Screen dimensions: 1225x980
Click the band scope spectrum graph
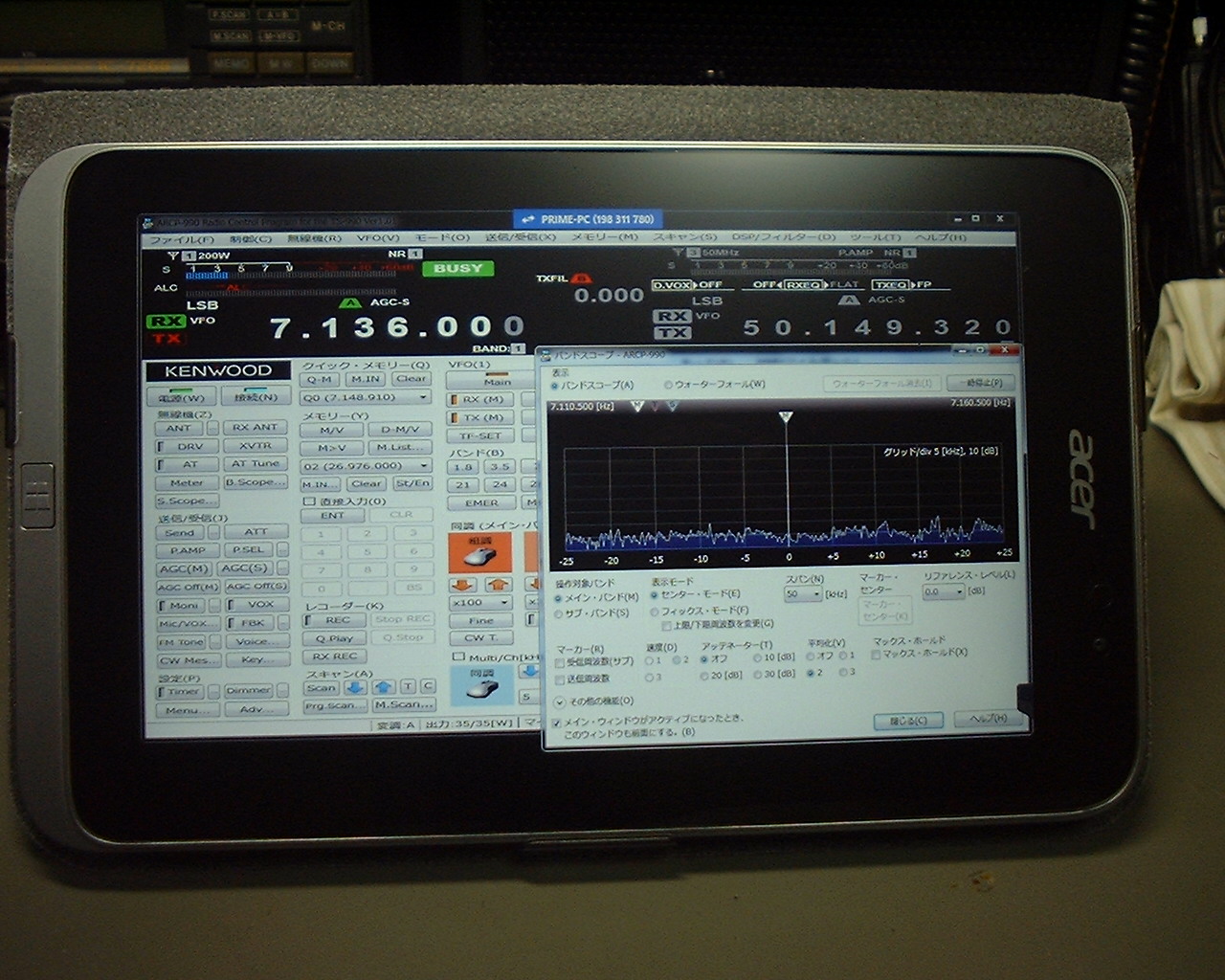(785, 486)
